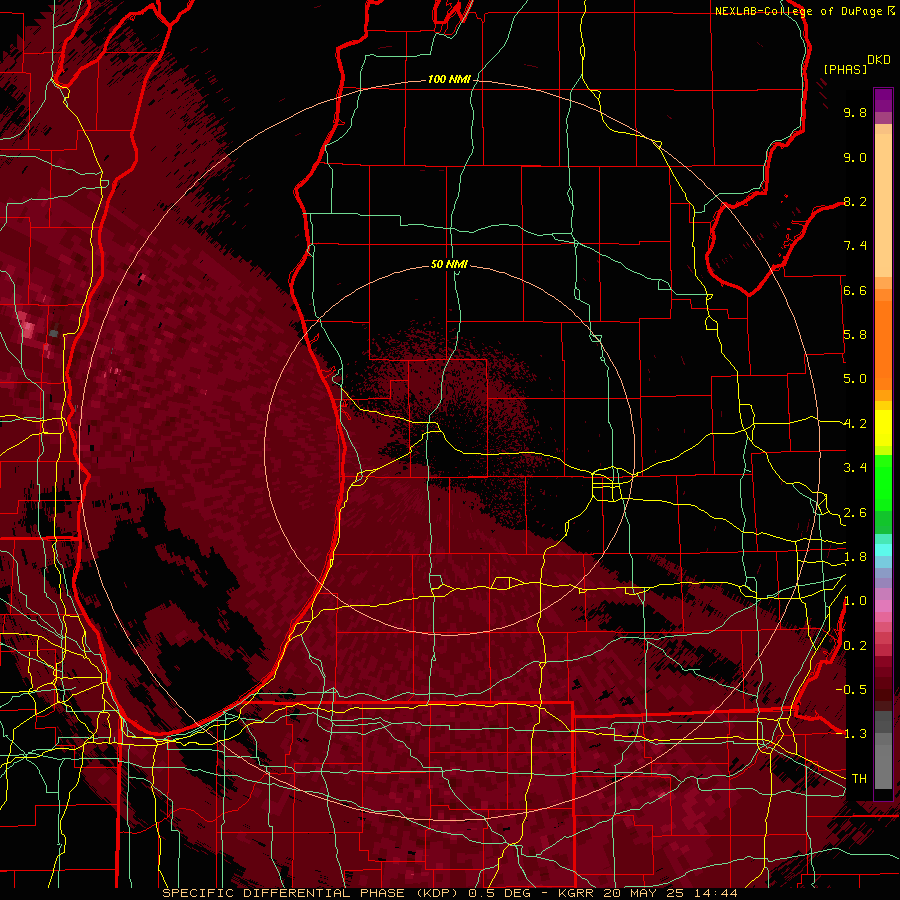Click the 0.2 value on the color scale
This screenshot has width=900, height=900.
[x=855, y=646]
